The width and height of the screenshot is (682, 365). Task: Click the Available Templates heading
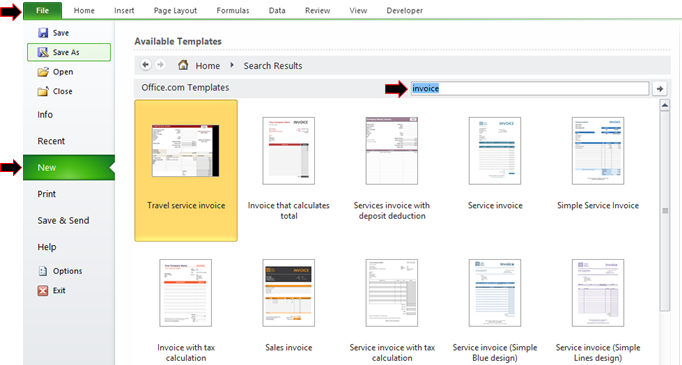click(x=178, y=42)
